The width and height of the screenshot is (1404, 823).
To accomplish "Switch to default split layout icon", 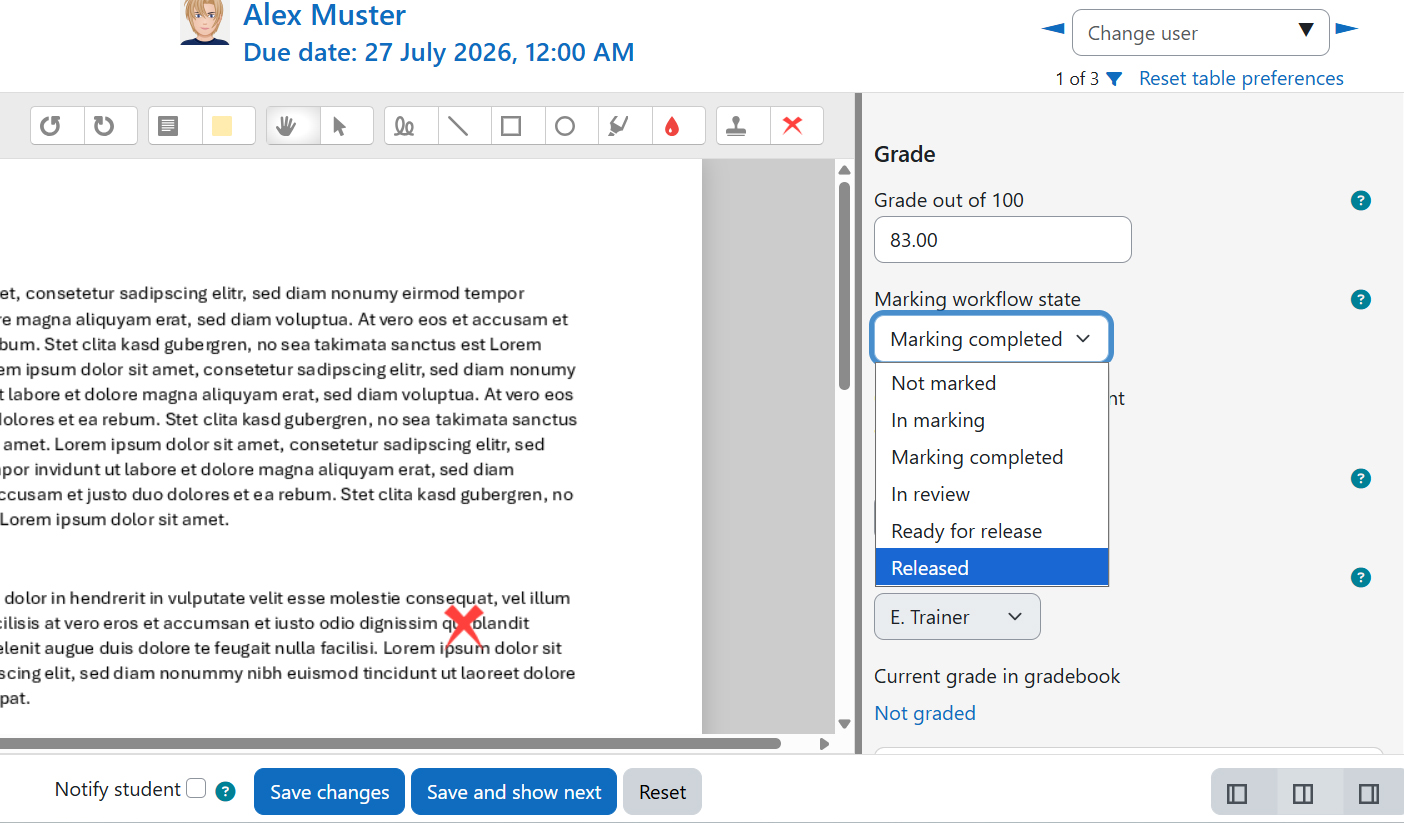I will pyautogui.click(x=1303, y=793).
